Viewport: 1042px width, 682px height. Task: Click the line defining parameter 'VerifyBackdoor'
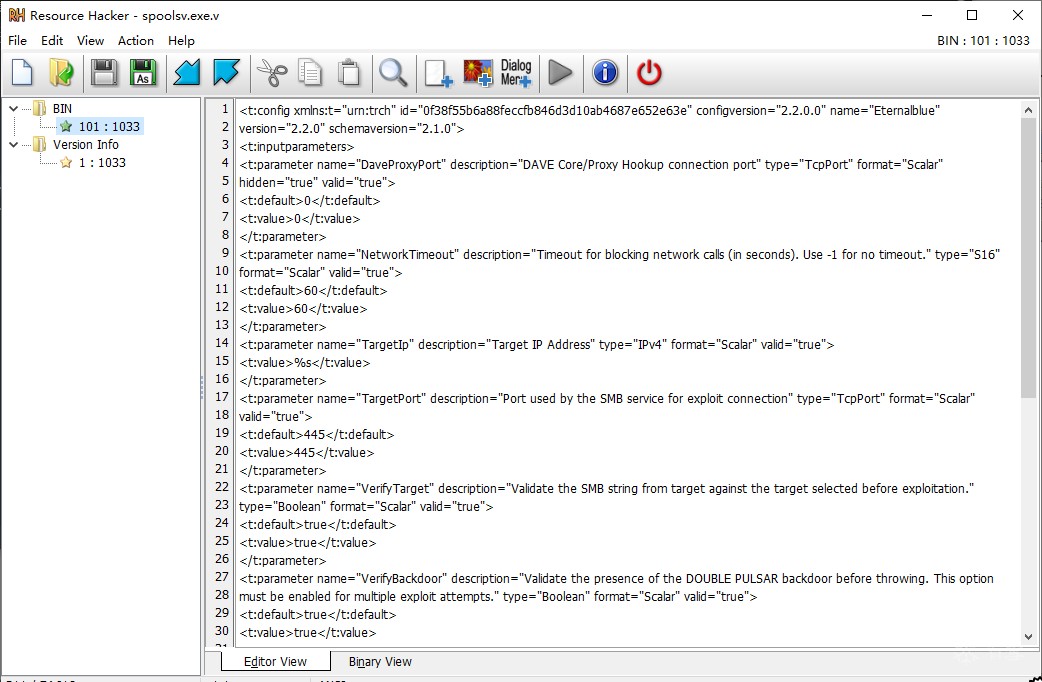[616, 578]
